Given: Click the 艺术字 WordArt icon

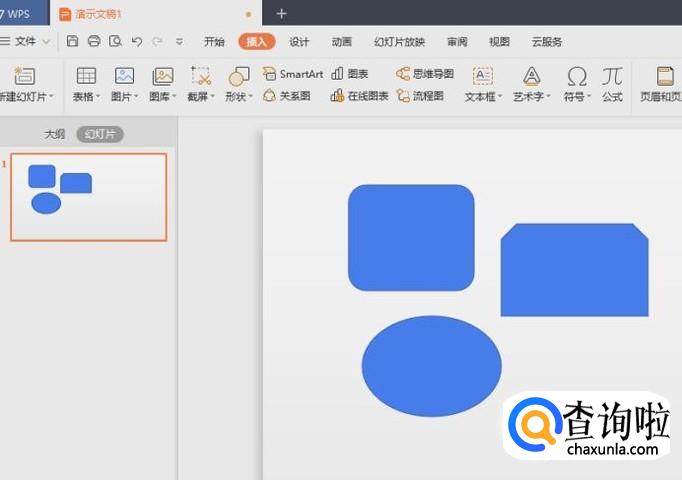Looking at the screenshot, I should 532,76.
